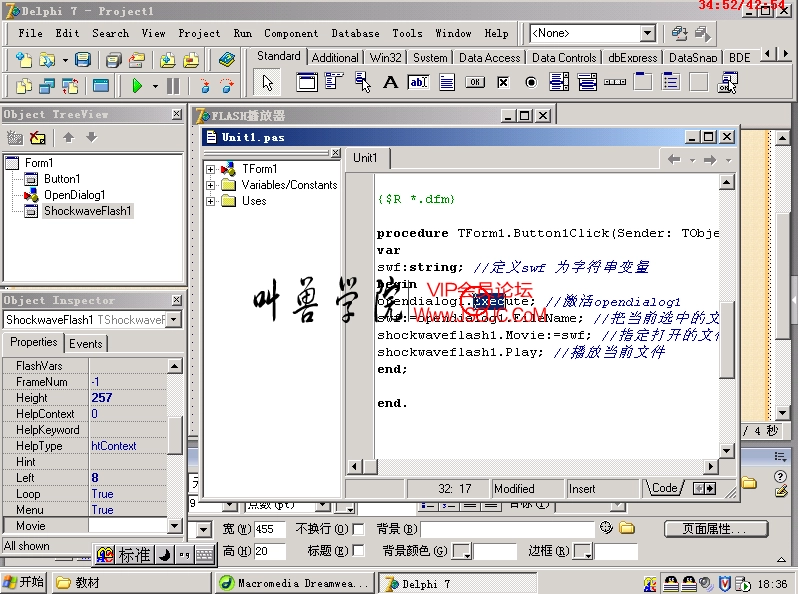This screenshot has height=594, width=798.
Task: Click the View Form toolbar icon
Action: pyautogui.click(x=47, y=86)
